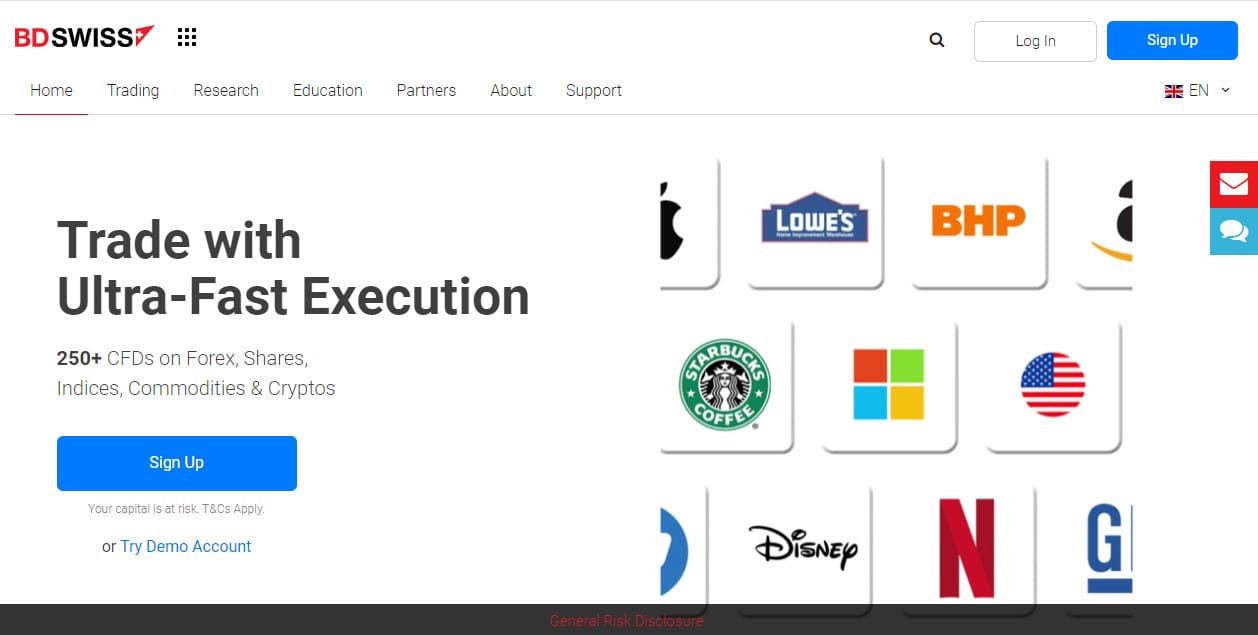1258x635 pixels.
Task: Open the General Risk Disclosure link
Action: coord(627,621)
